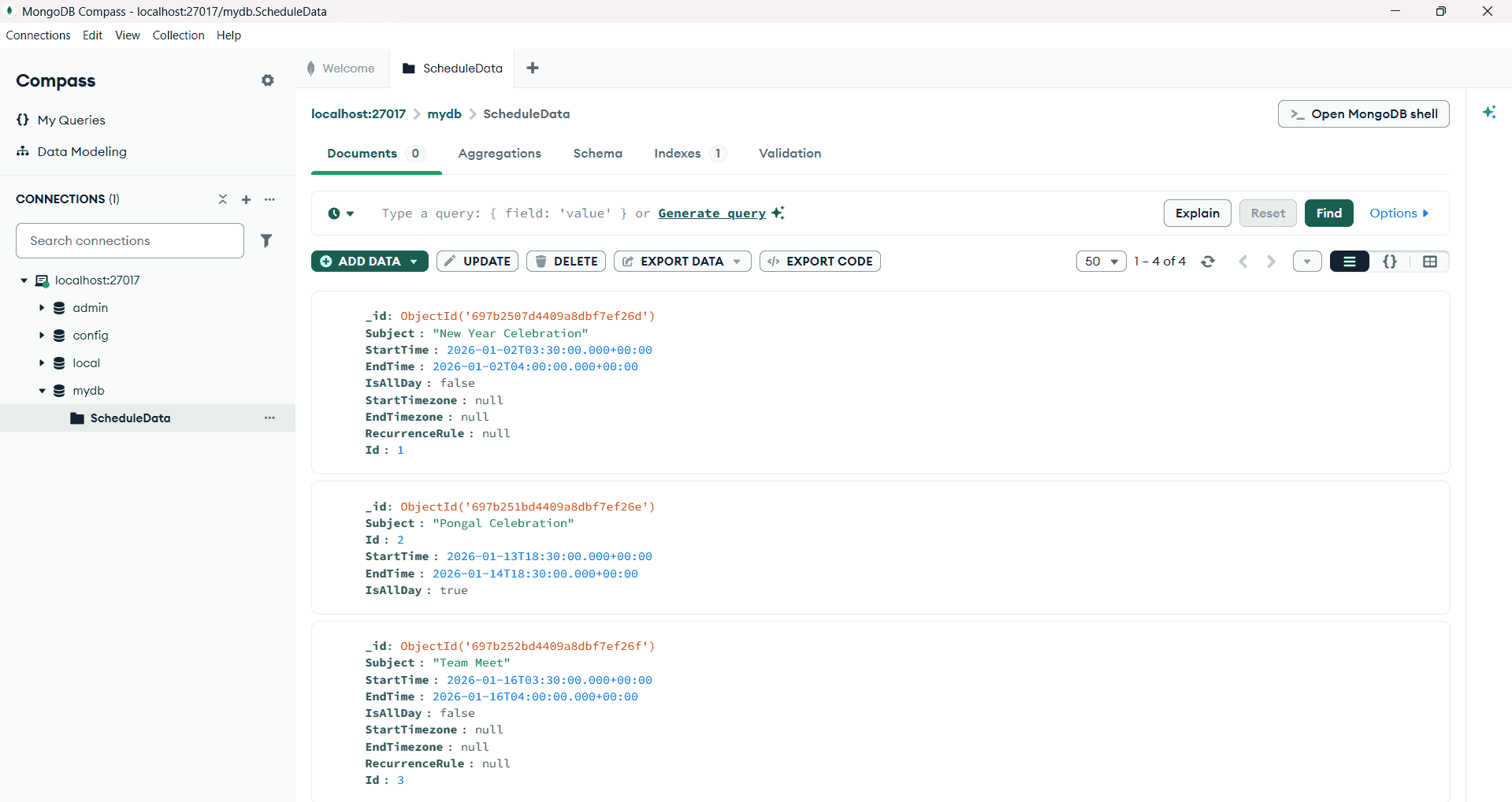Switch to list view
1512x802 pixels.
[1350, 262]
